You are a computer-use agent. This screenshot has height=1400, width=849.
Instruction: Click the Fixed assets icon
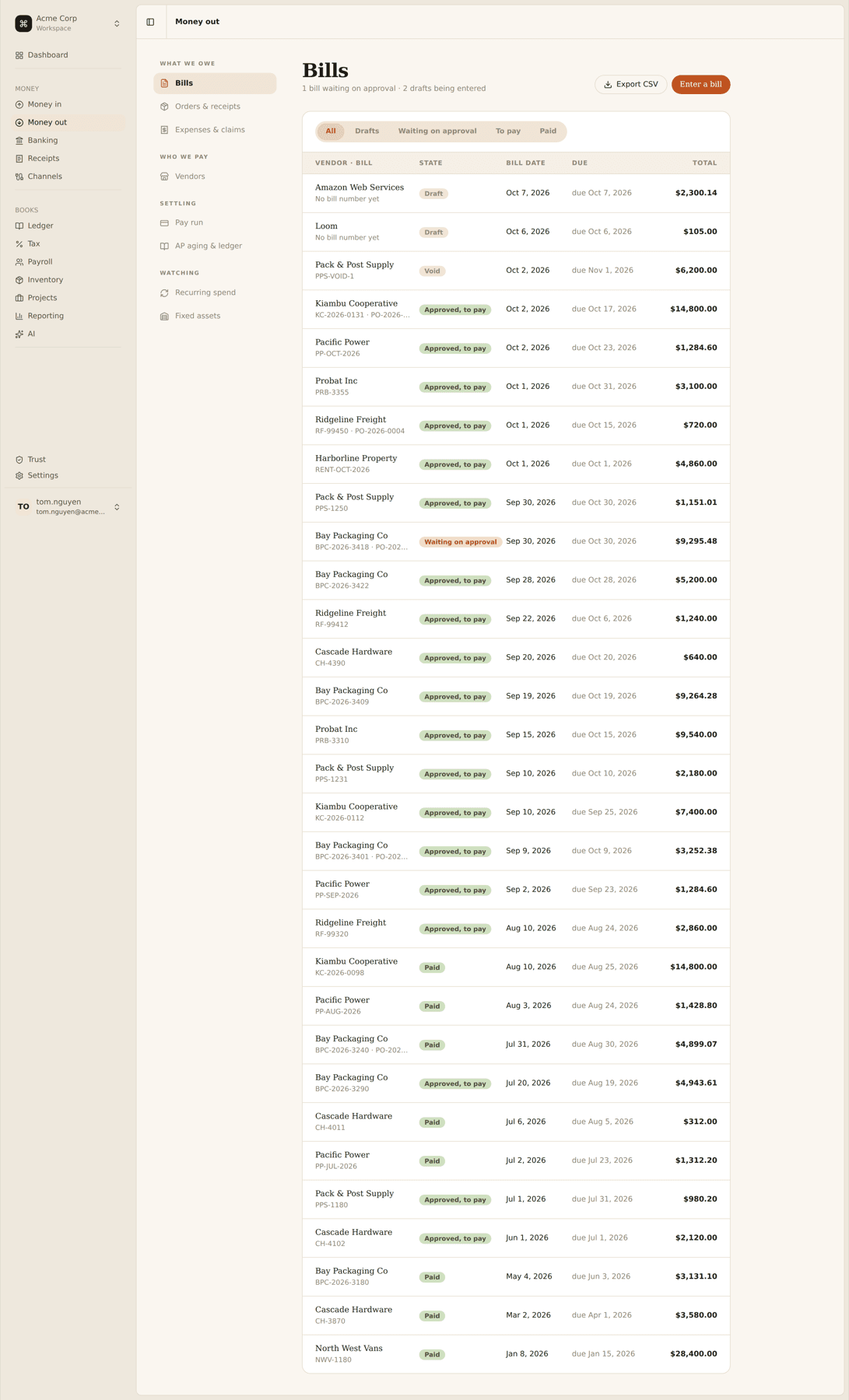point(164,317)
